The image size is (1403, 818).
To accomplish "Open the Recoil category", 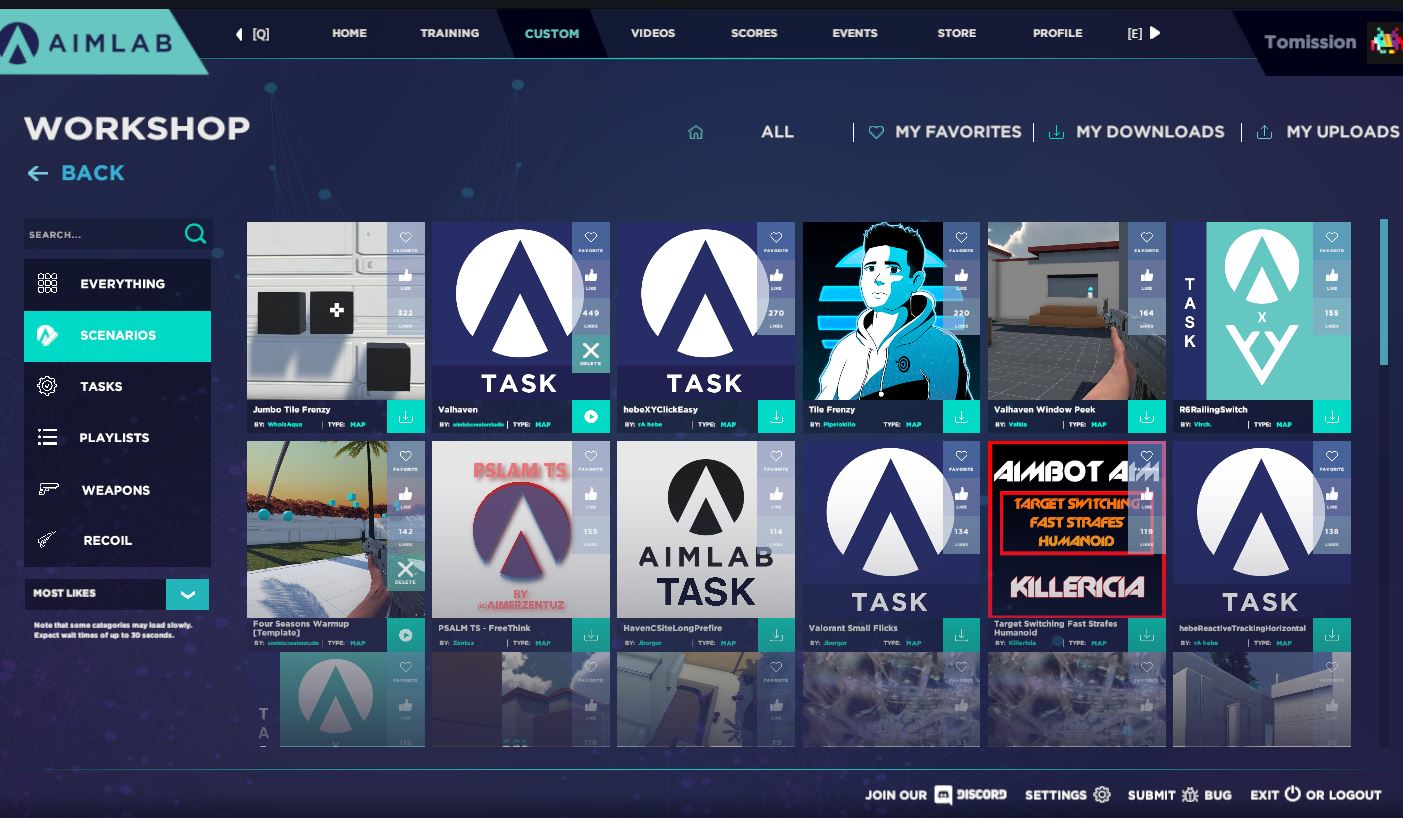I will point(117,541).
